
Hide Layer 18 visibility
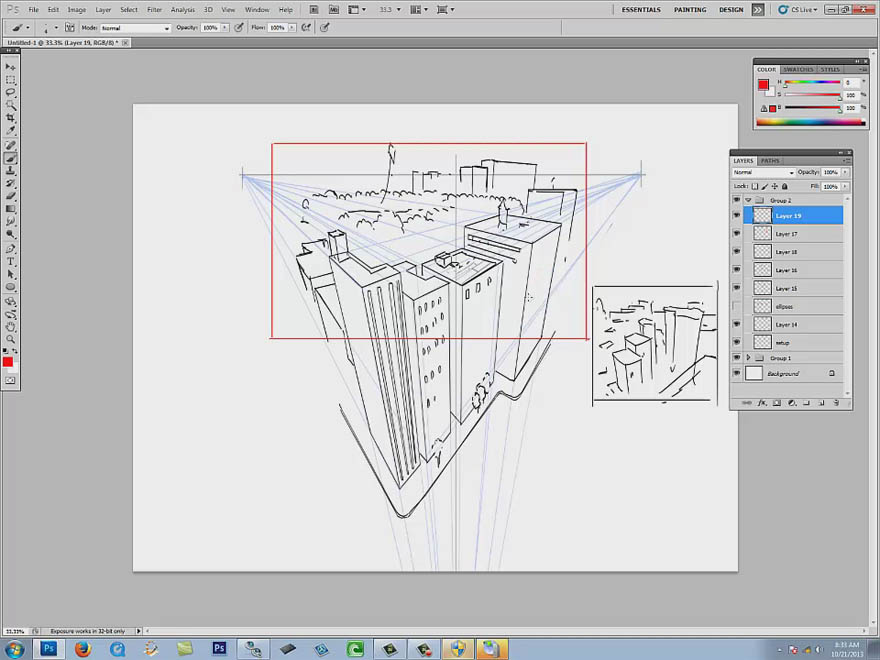[x=736, y=251]
